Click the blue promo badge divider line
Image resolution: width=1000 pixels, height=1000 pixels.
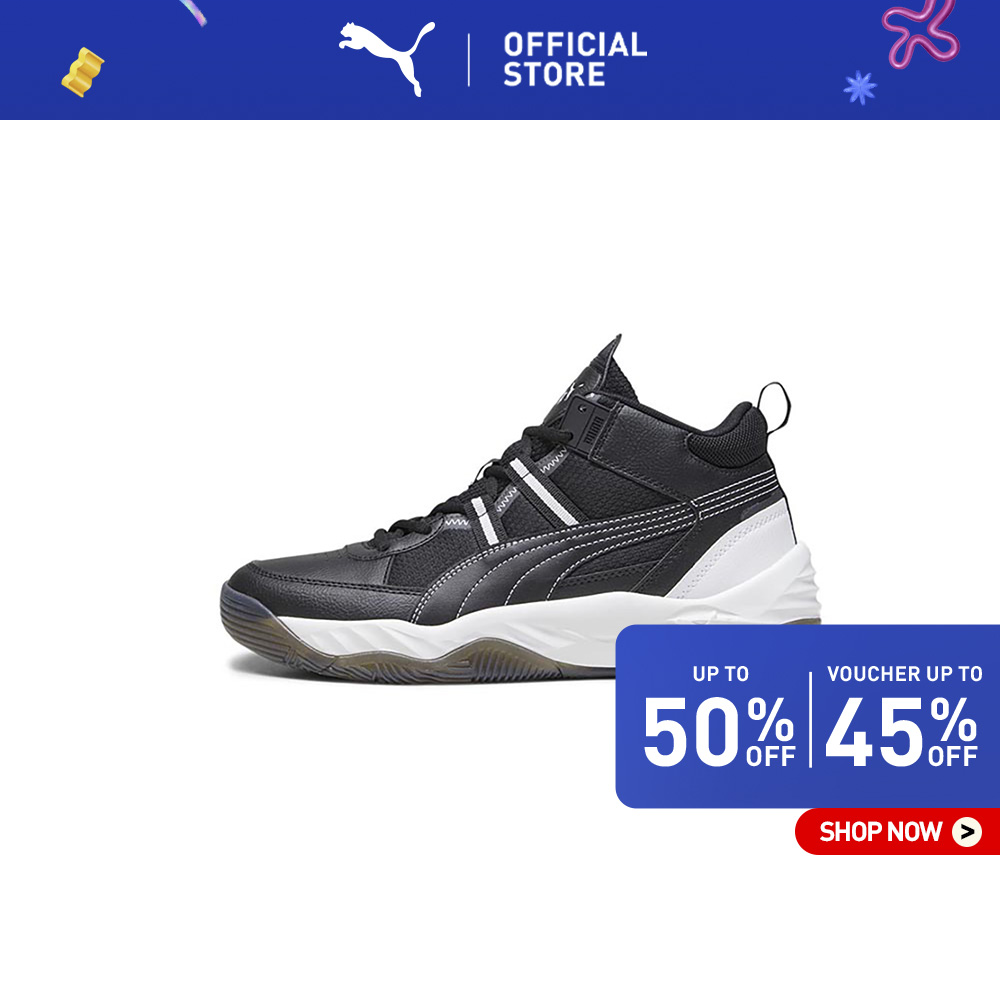[x=811, y=719]
